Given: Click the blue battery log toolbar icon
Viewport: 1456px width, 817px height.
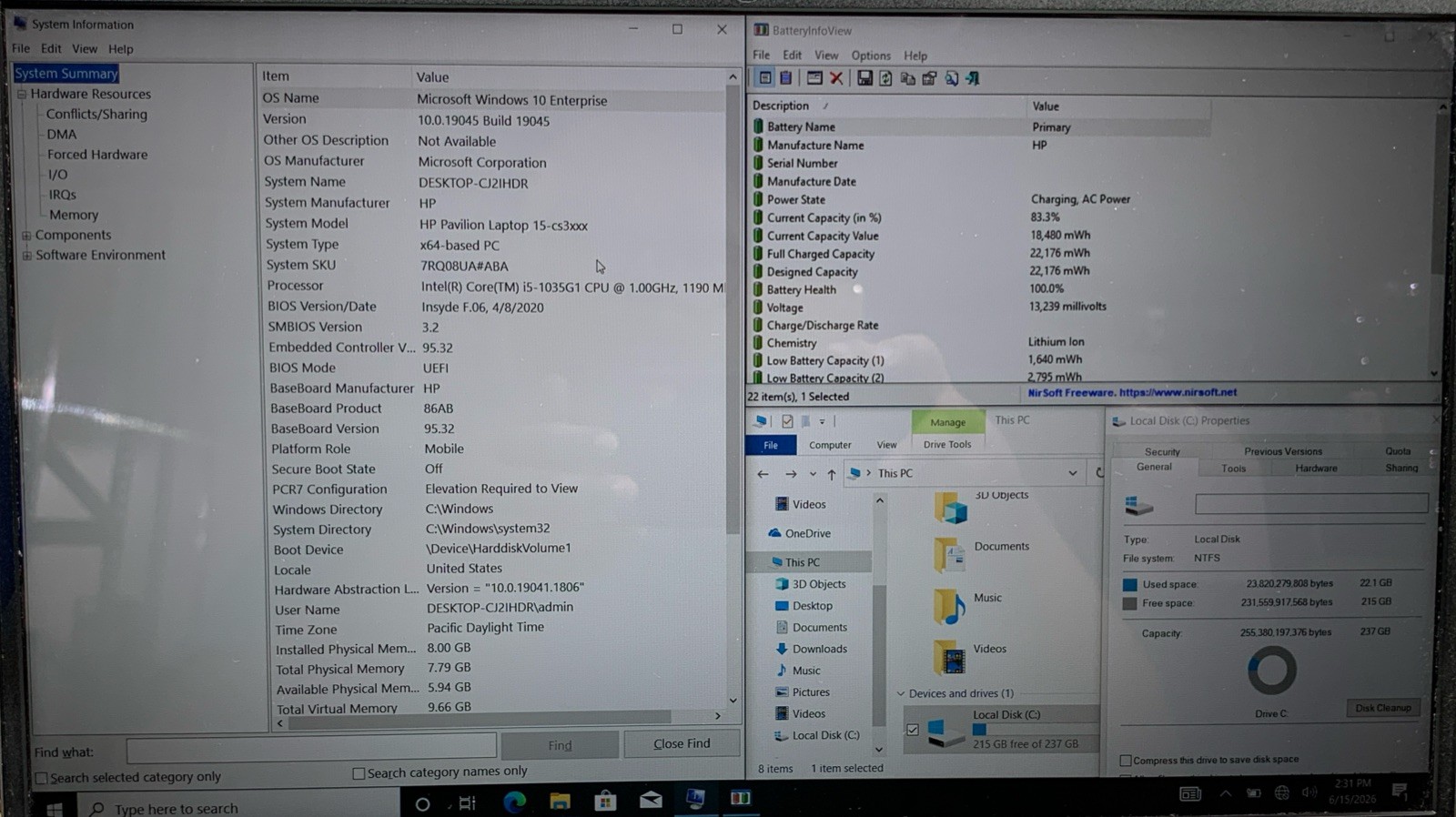Looking at the screenshot, I should [x=786, y=78].
